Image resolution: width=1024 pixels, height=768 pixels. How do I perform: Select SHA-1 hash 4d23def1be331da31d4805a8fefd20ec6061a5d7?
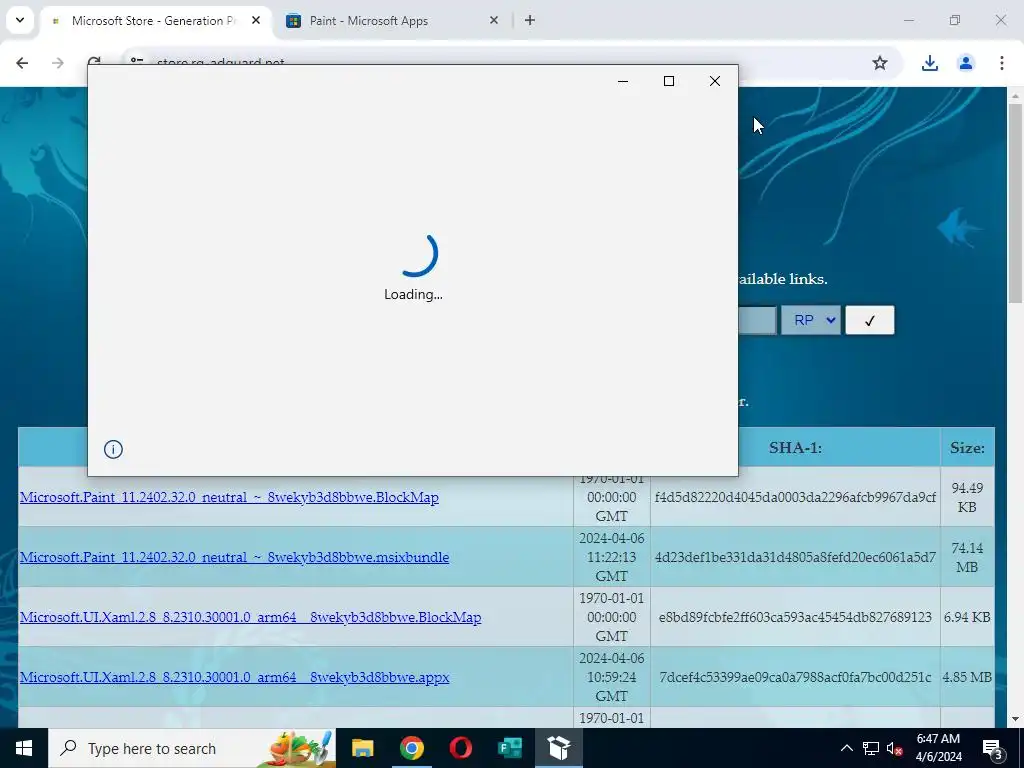(x=795, y=557)
